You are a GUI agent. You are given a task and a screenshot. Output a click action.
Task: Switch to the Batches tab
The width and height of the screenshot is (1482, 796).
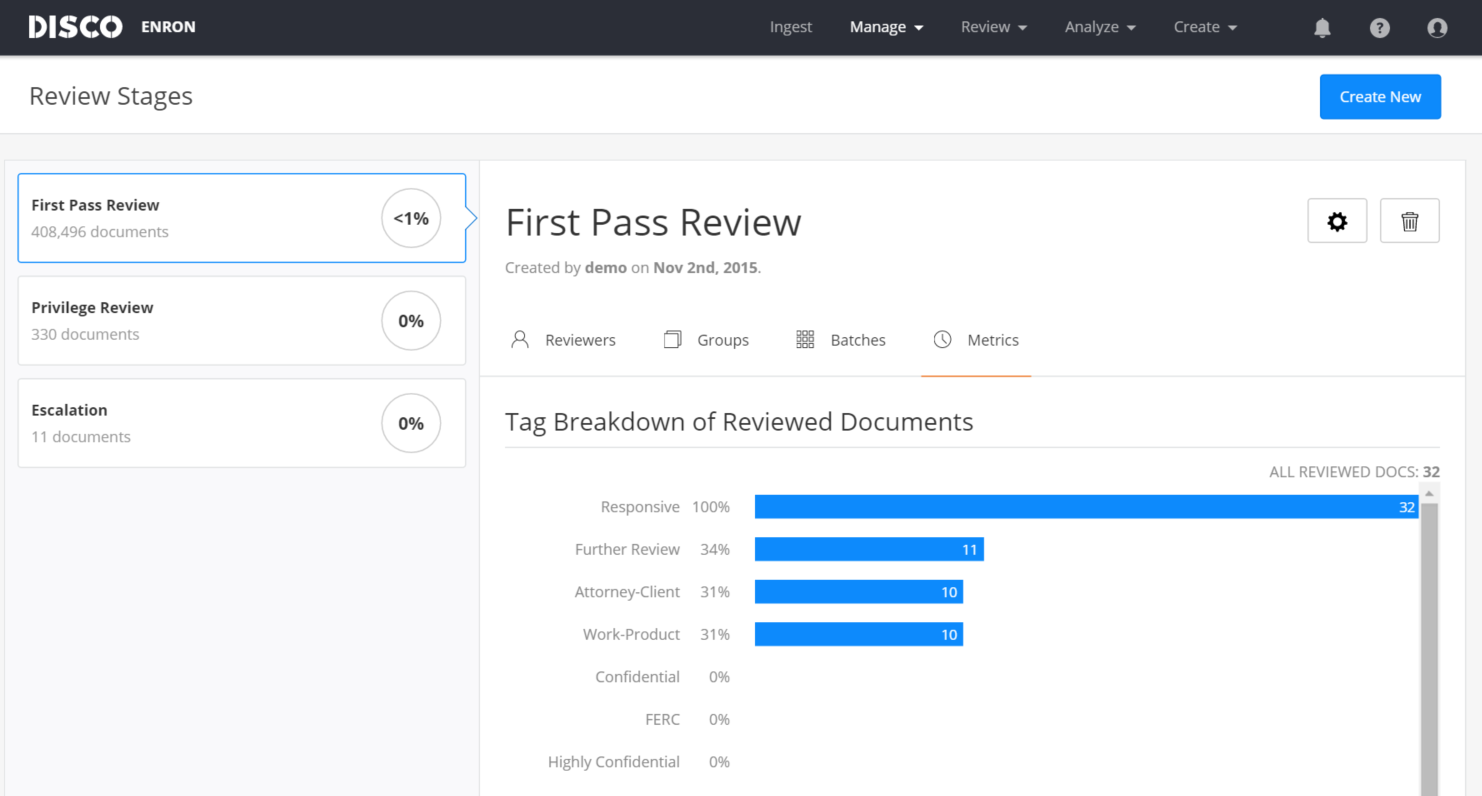[x=841, y=340]
